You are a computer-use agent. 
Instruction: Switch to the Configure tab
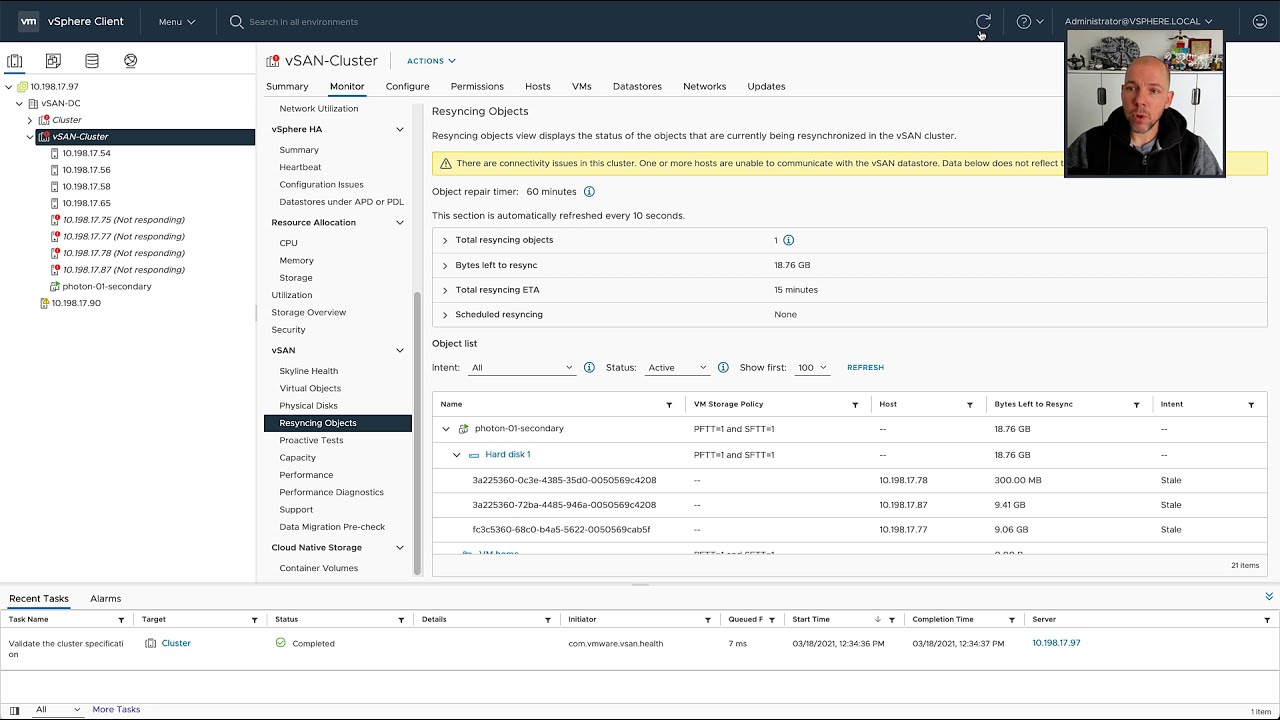click(x=407, y=86)
